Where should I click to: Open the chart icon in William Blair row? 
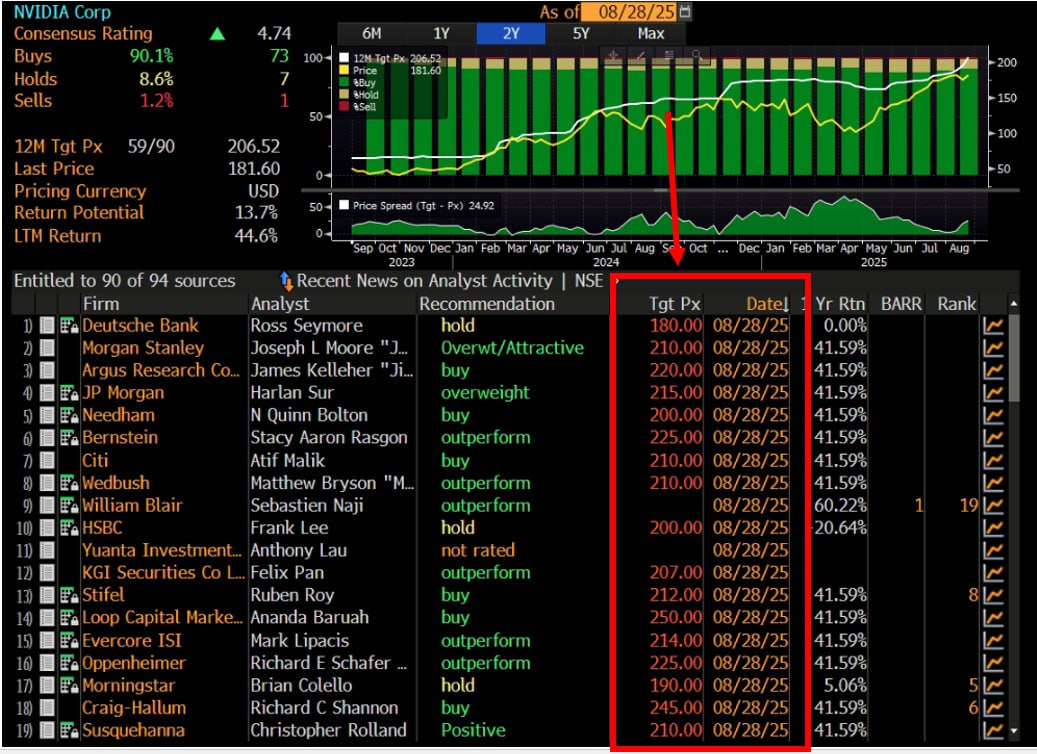coord(993,505)
